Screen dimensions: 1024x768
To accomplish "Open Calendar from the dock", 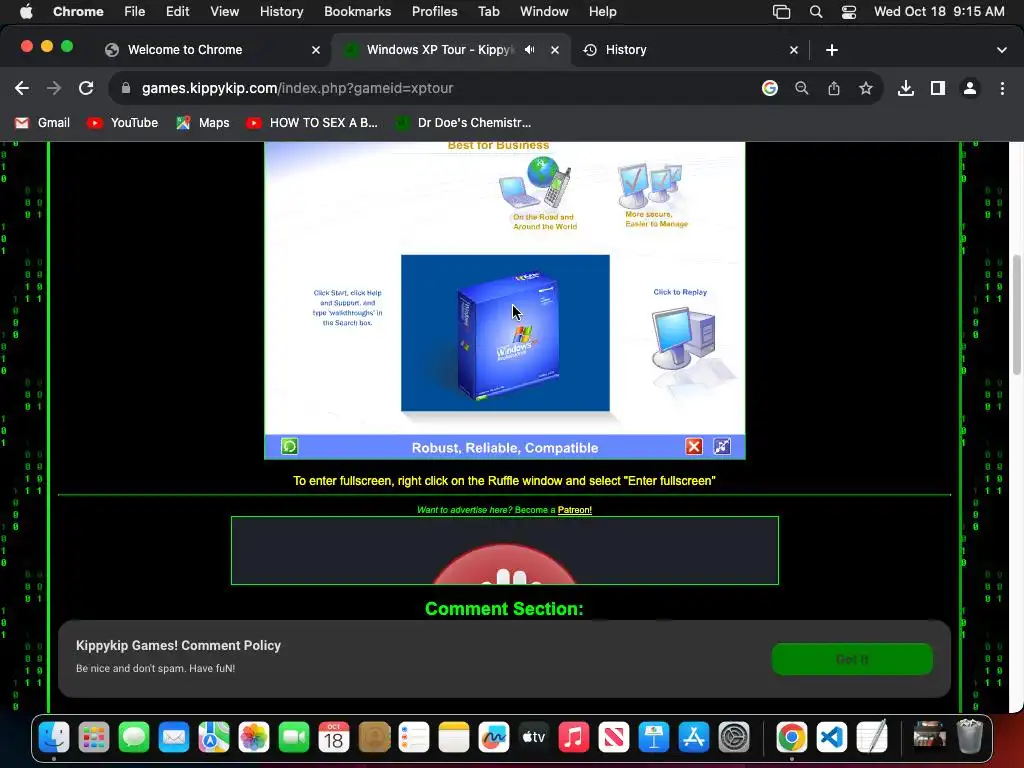I will point(334,737).
